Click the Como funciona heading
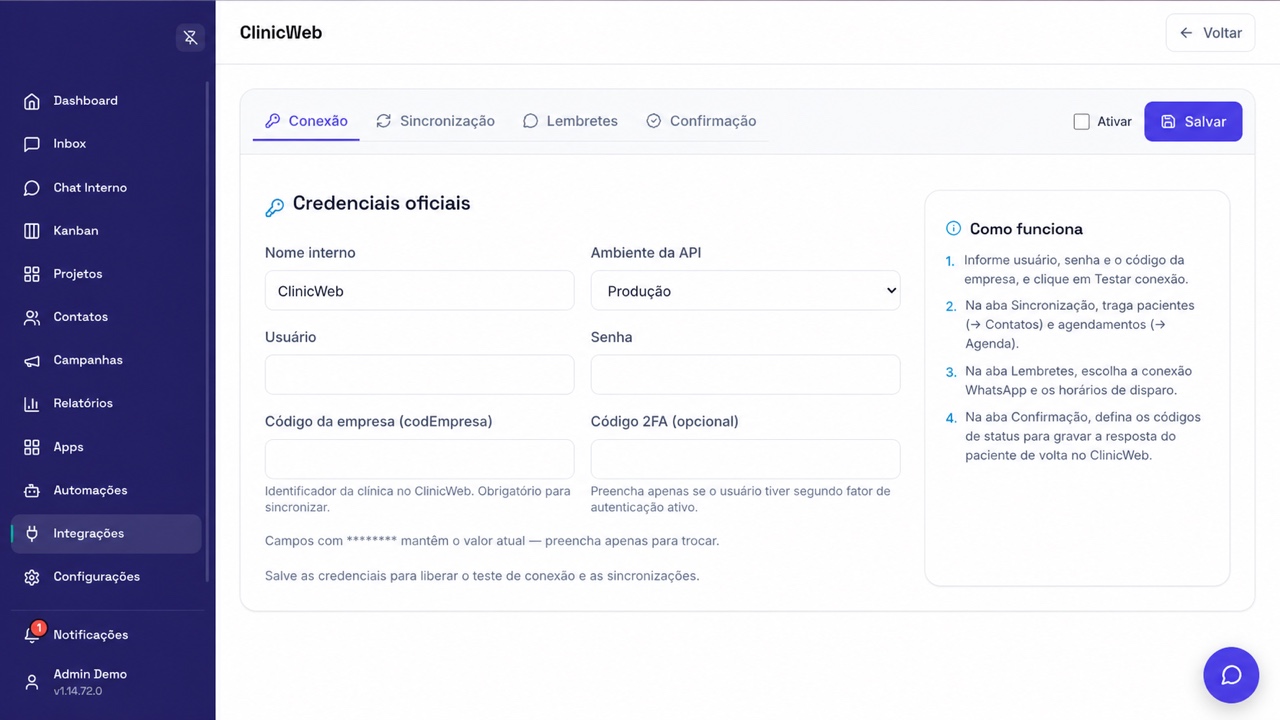This screenshot has width=1280, height=720. pyautogui.click(x=1026, y=228)
